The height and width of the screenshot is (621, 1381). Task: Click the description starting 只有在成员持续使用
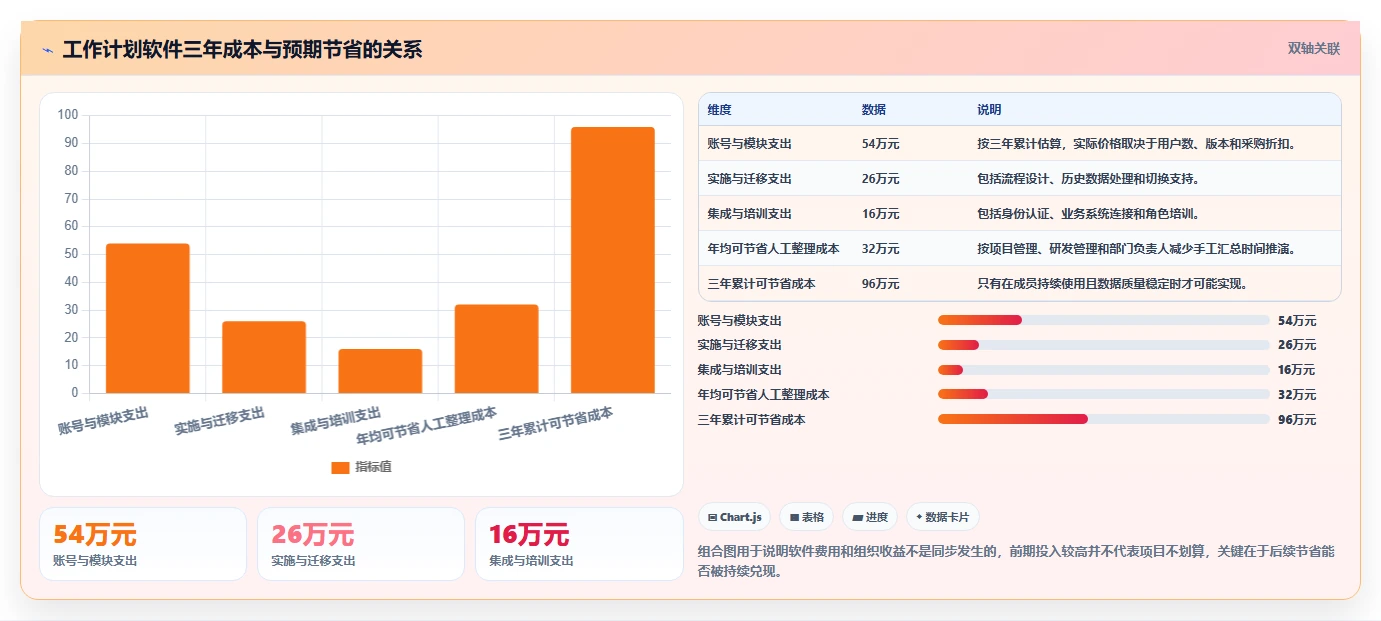pos(1113,284)
